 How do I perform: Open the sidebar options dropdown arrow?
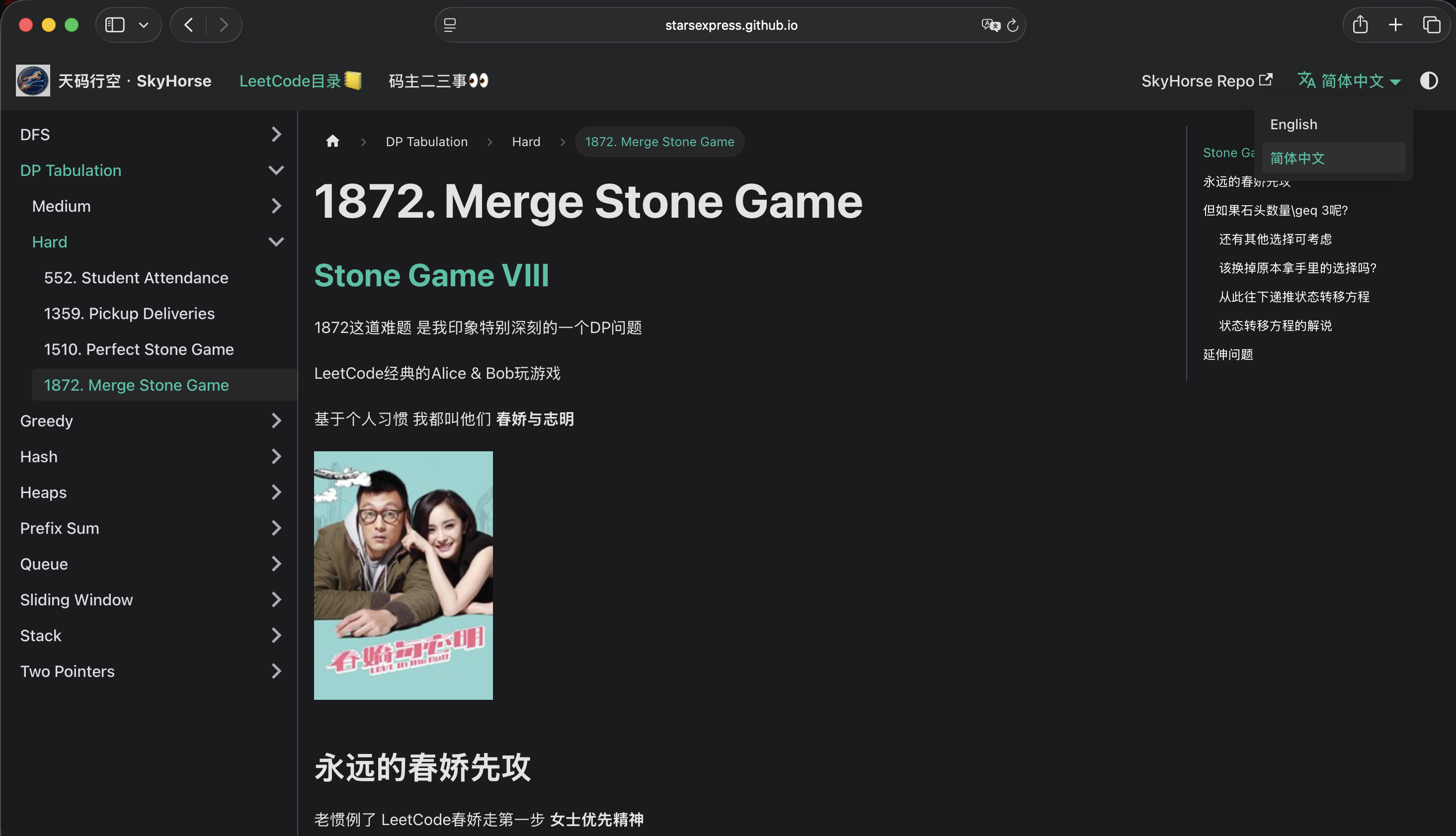144,25
